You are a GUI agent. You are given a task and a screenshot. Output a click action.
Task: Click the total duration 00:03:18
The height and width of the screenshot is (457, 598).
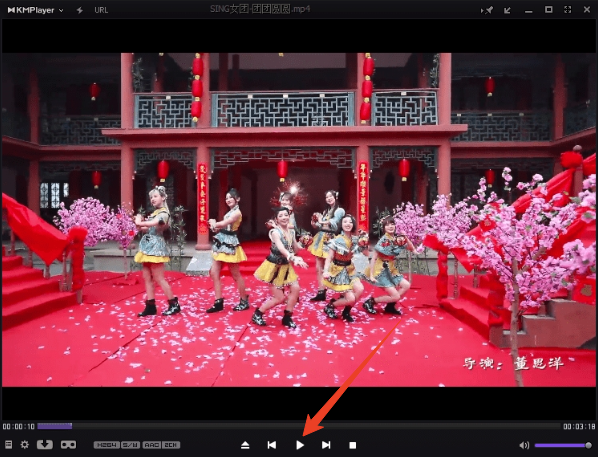[579, 426]
